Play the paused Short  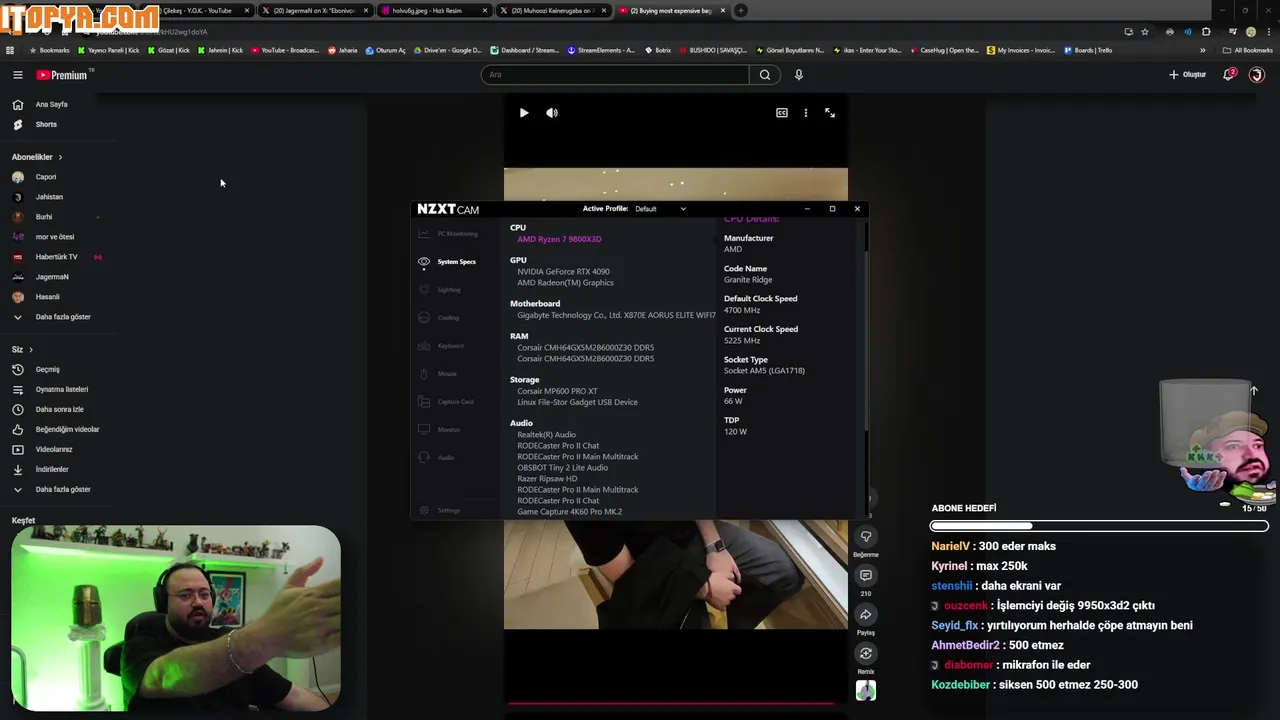524,113
